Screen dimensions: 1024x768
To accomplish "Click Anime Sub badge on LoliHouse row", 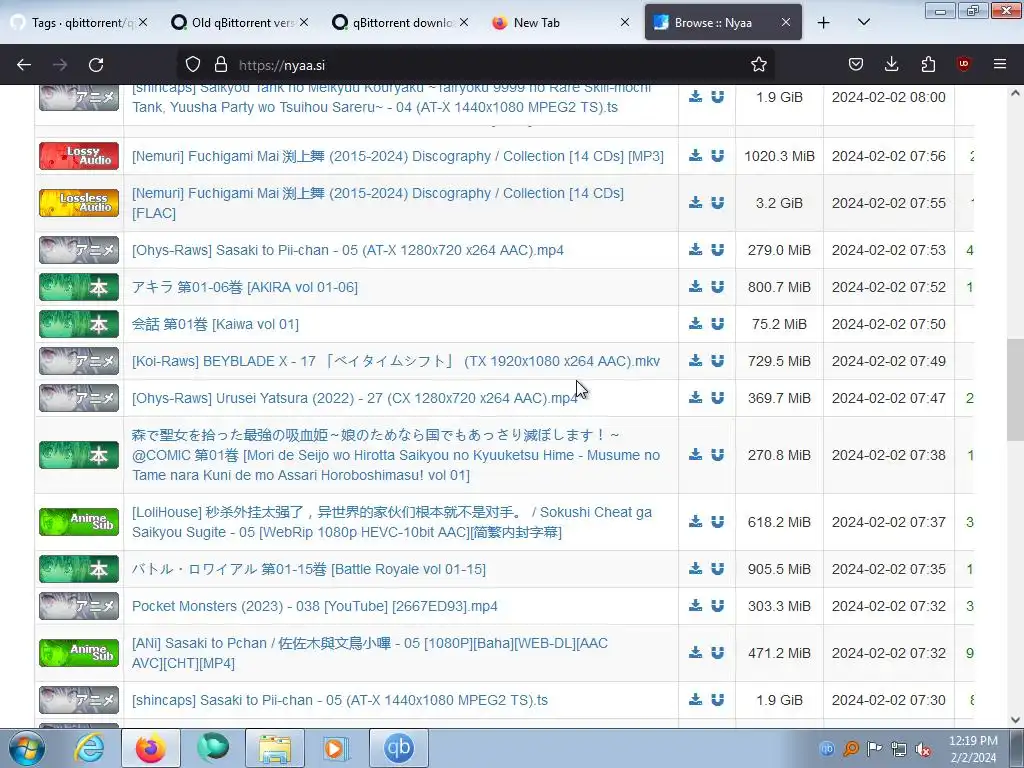I will 79,522.
